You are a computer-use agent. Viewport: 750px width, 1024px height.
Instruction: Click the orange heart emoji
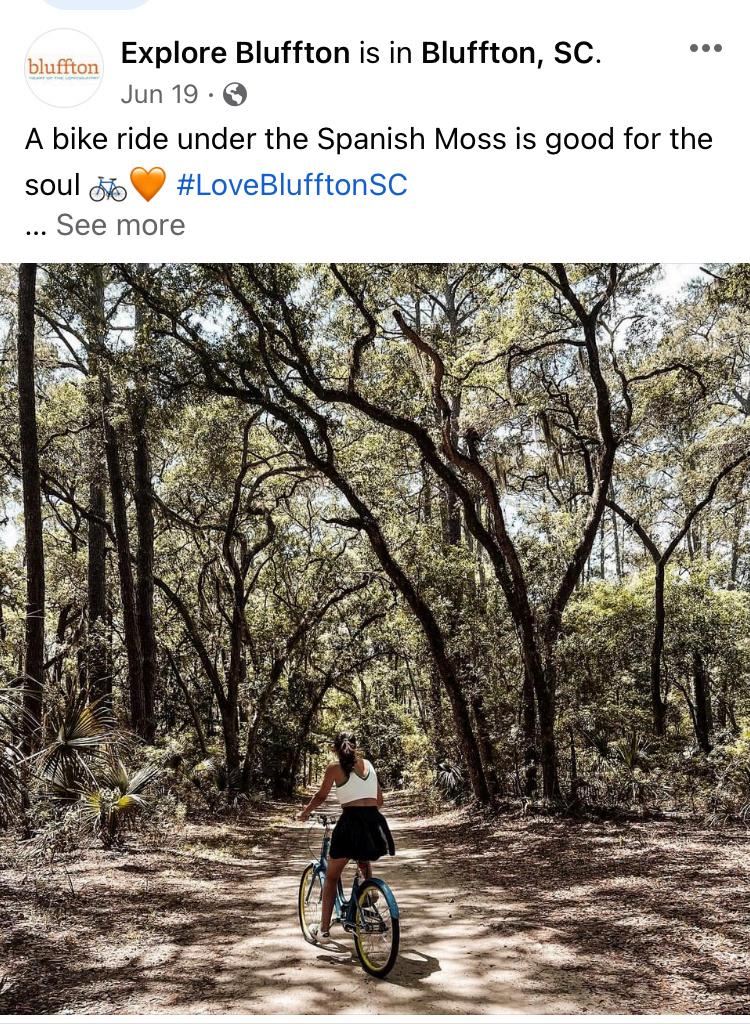pos(148,184)
